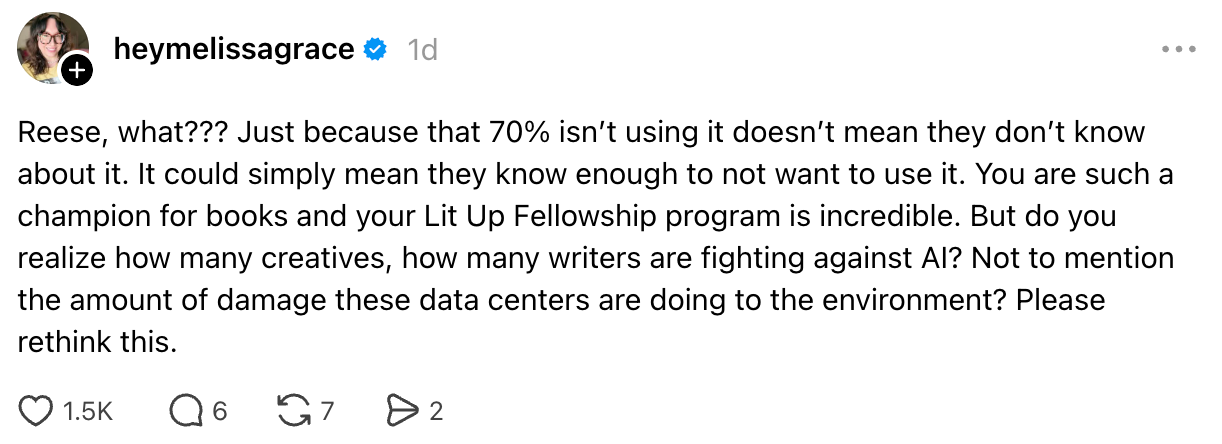Repost using the circular arrows icon
The height and width of the screenshot is (444, 1222).
point(291,410)
